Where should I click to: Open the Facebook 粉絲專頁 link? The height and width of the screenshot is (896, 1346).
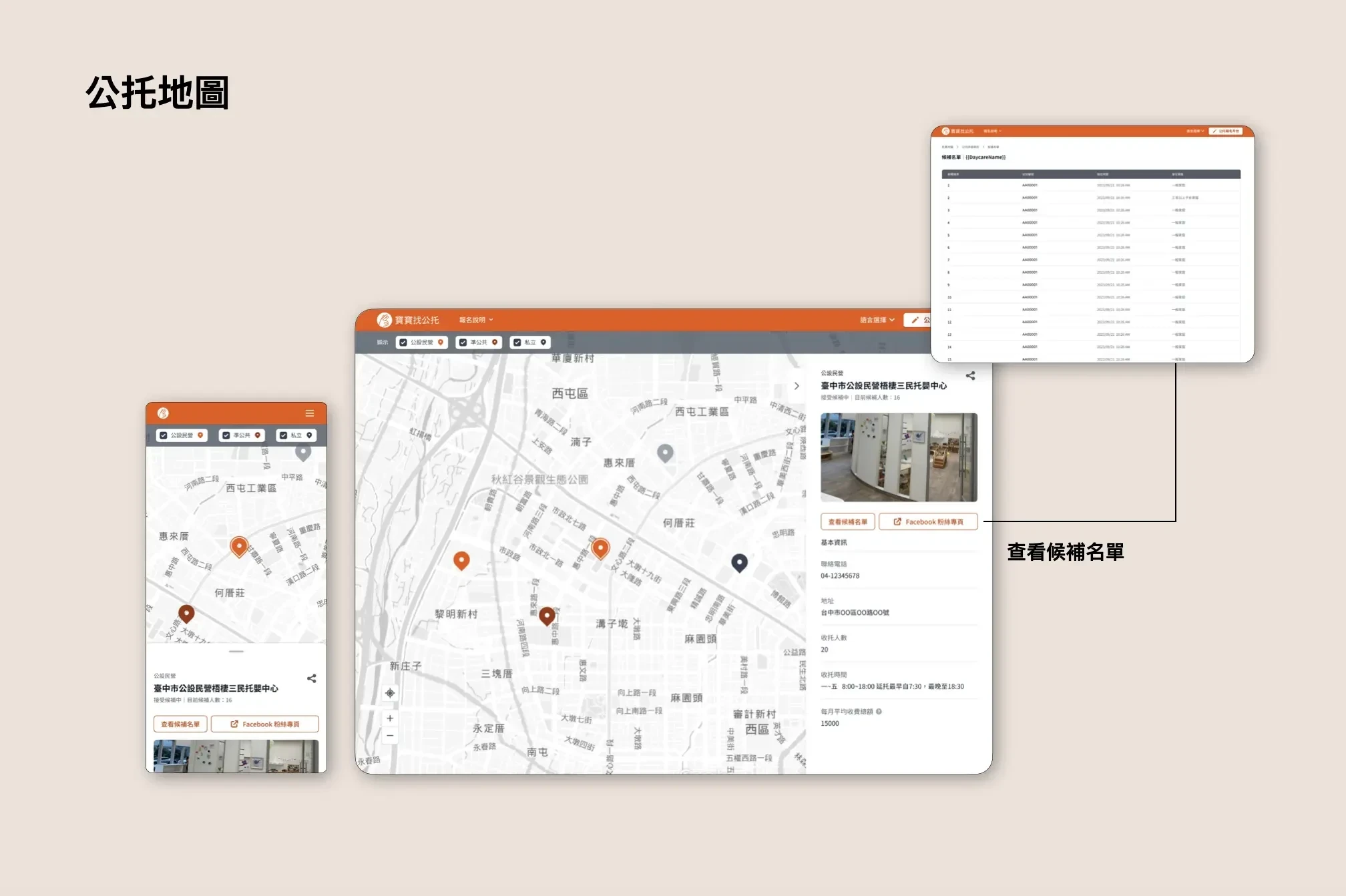928,521
